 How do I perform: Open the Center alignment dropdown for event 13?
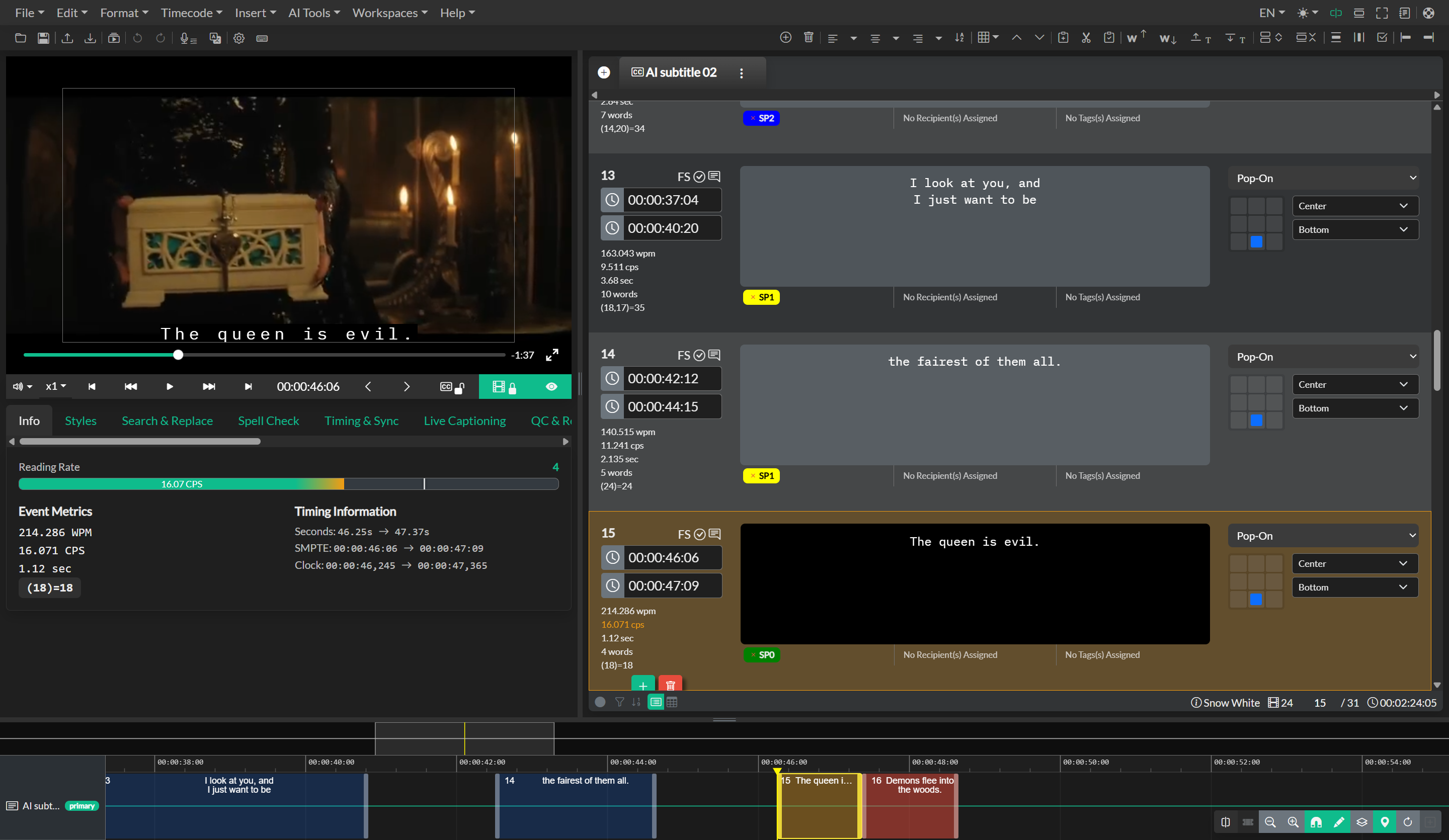coord(1355,206)
